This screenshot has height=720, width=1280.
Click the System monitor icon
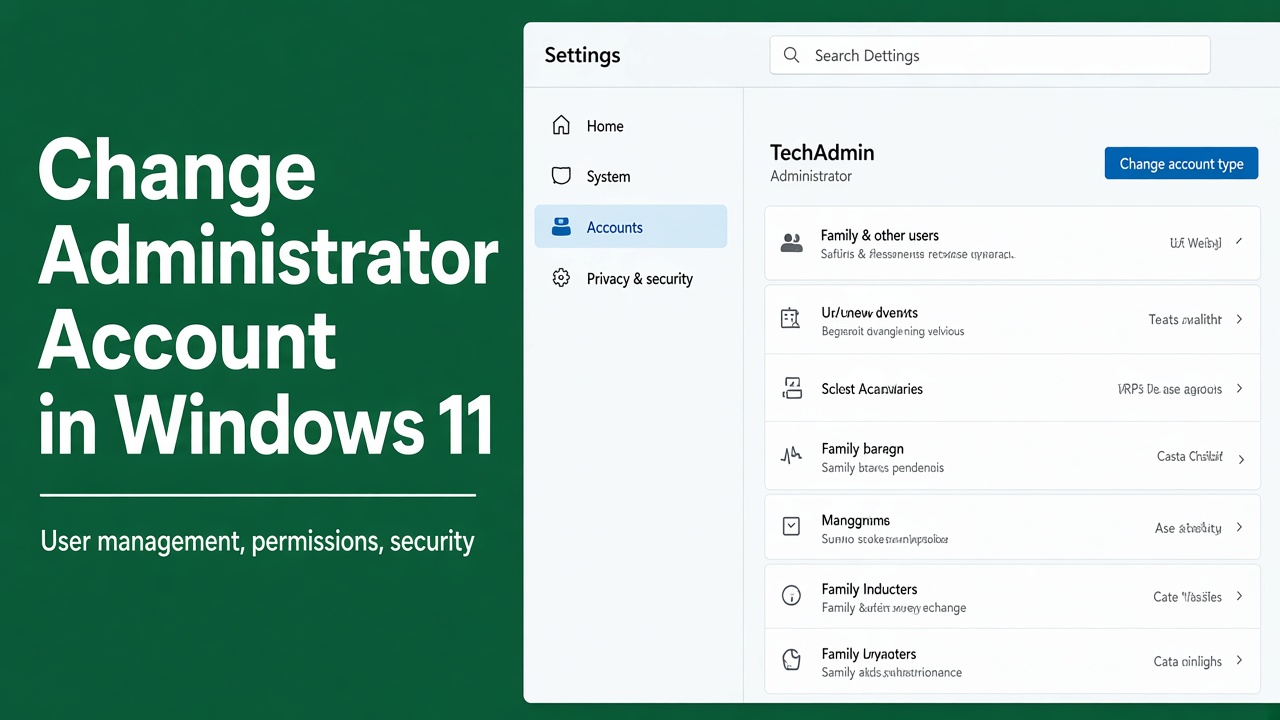[561, 176]
